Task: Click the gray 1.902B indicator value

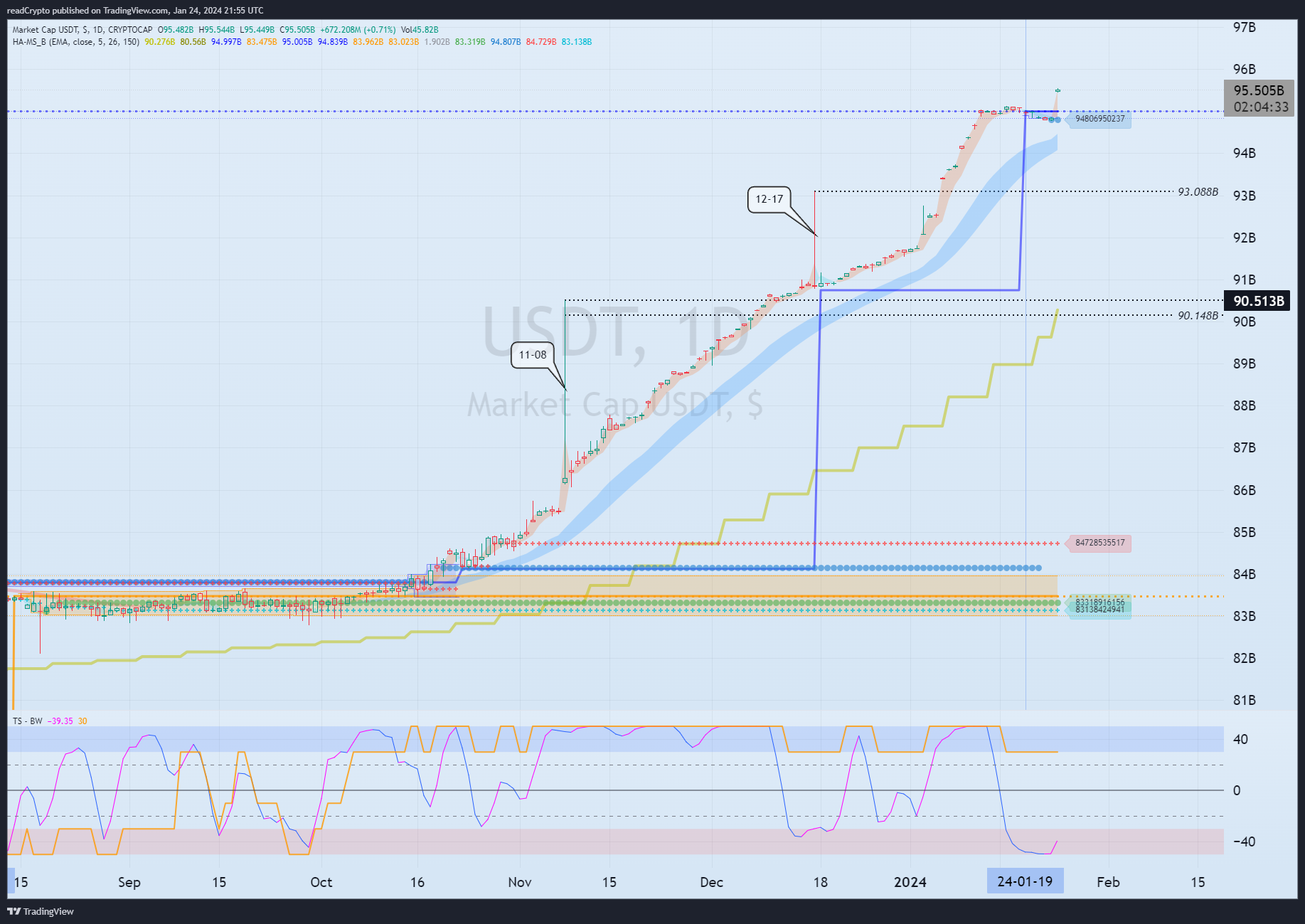Action: coord(437,42)
